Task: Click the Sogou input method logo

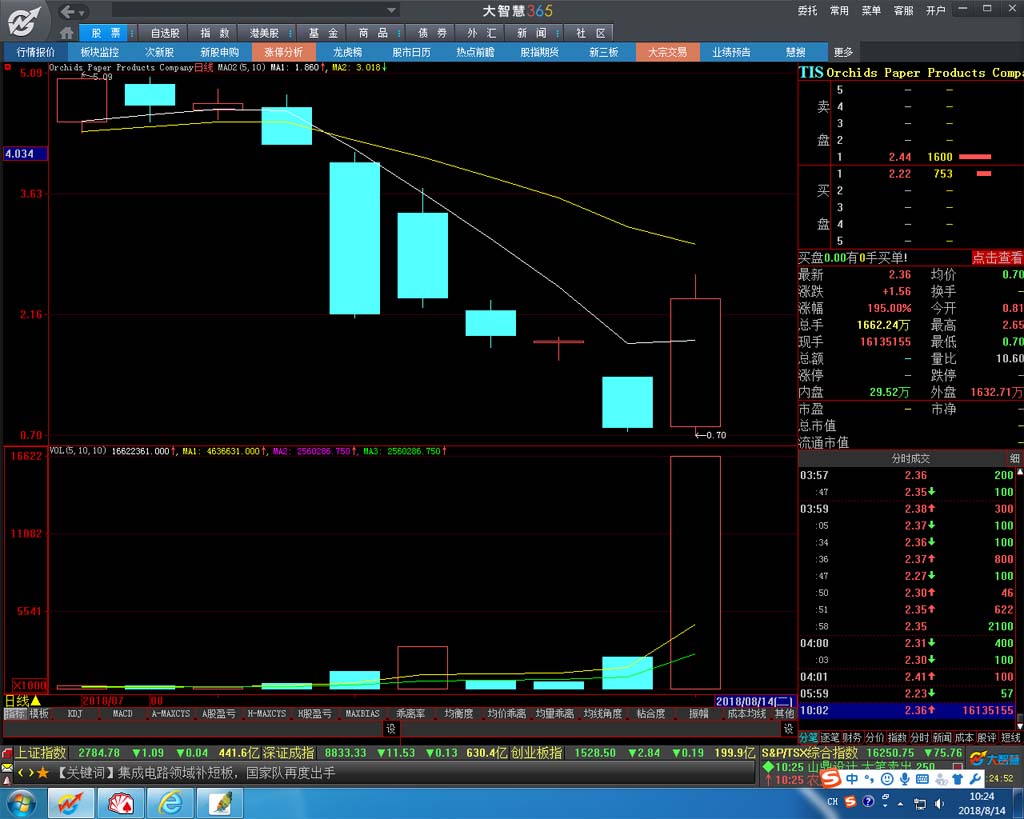Action: pos(831,779)
